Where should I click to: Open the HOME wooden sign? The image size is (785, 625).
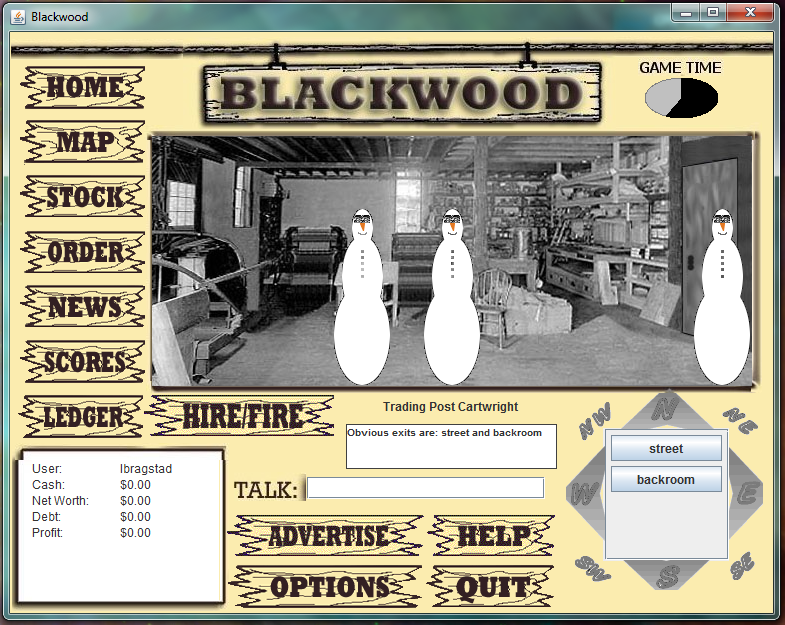point(83,87)
